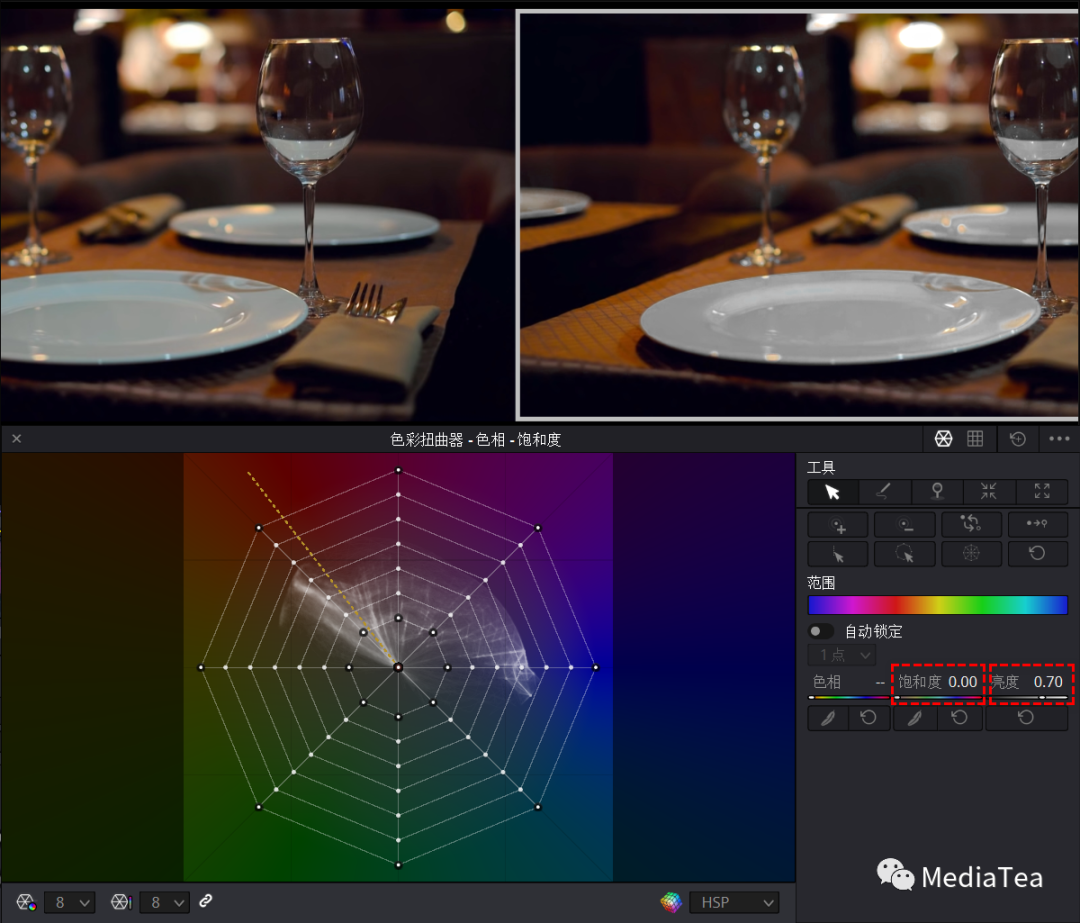
Task: Click the 范围 hue range color bar
Action: (x=937, y=605)
